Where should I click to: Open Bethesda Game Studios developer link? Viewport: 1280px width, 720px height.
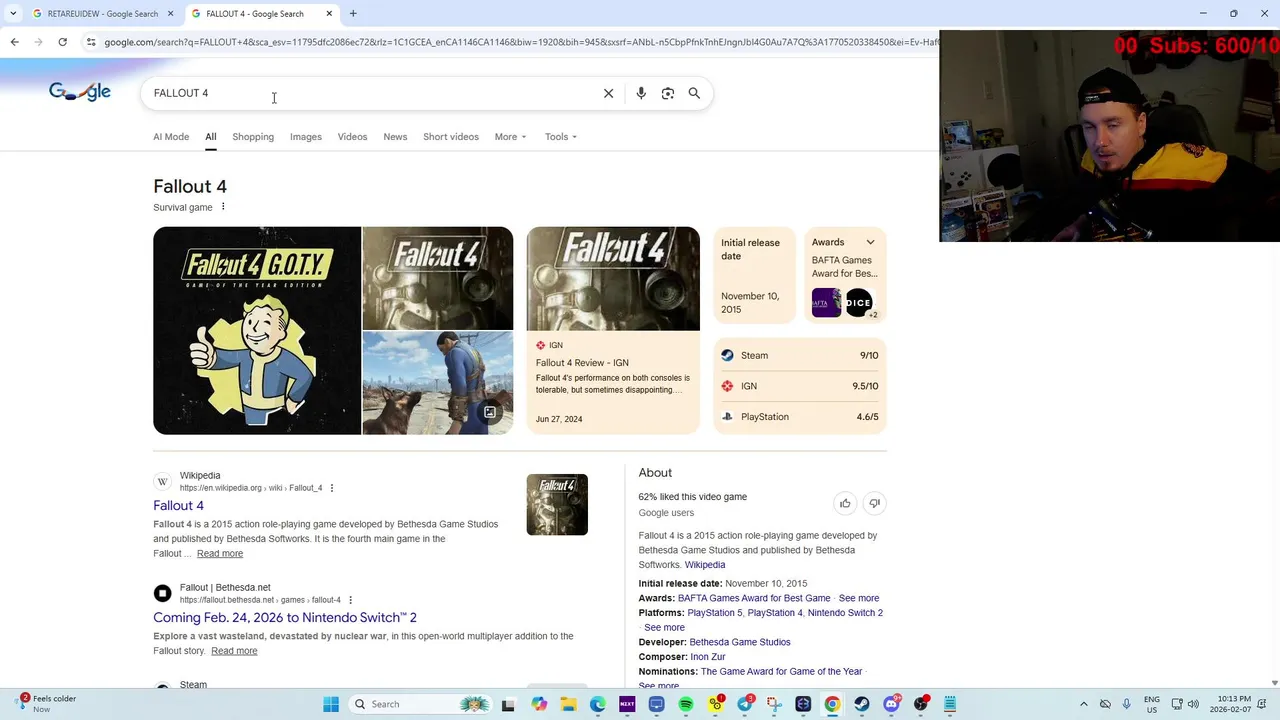pos(740,642)
